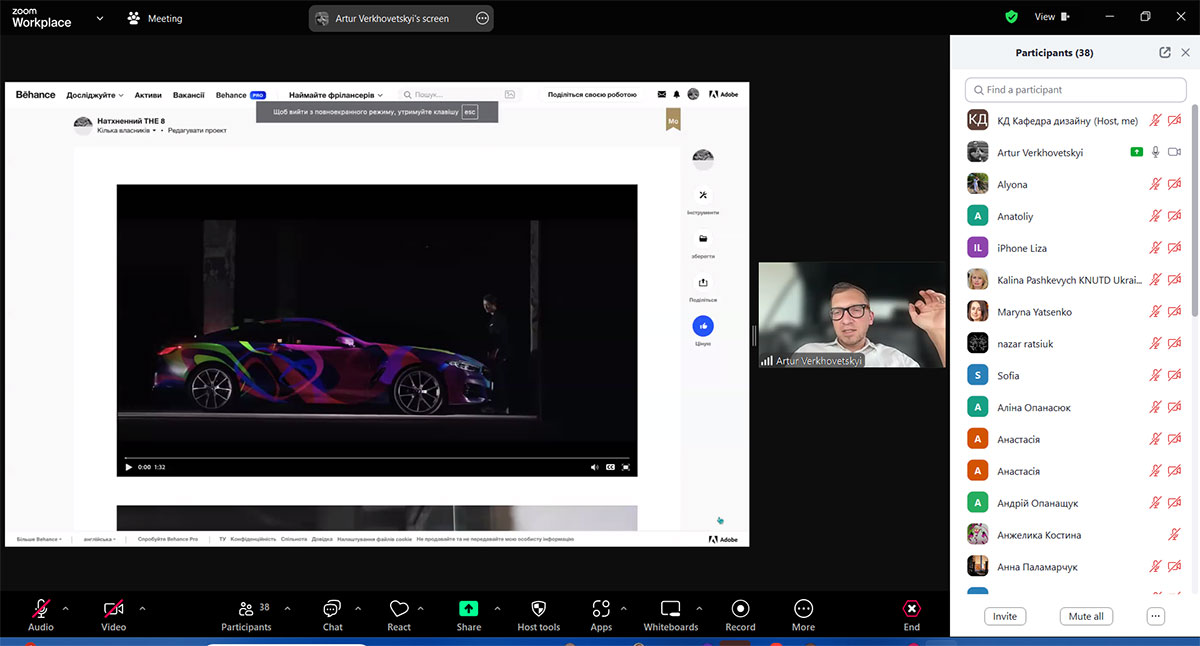The width and height of the screenshot is (1200, 646).
Task: Click Behance share icon in sidebar
Action: point(703,282)
